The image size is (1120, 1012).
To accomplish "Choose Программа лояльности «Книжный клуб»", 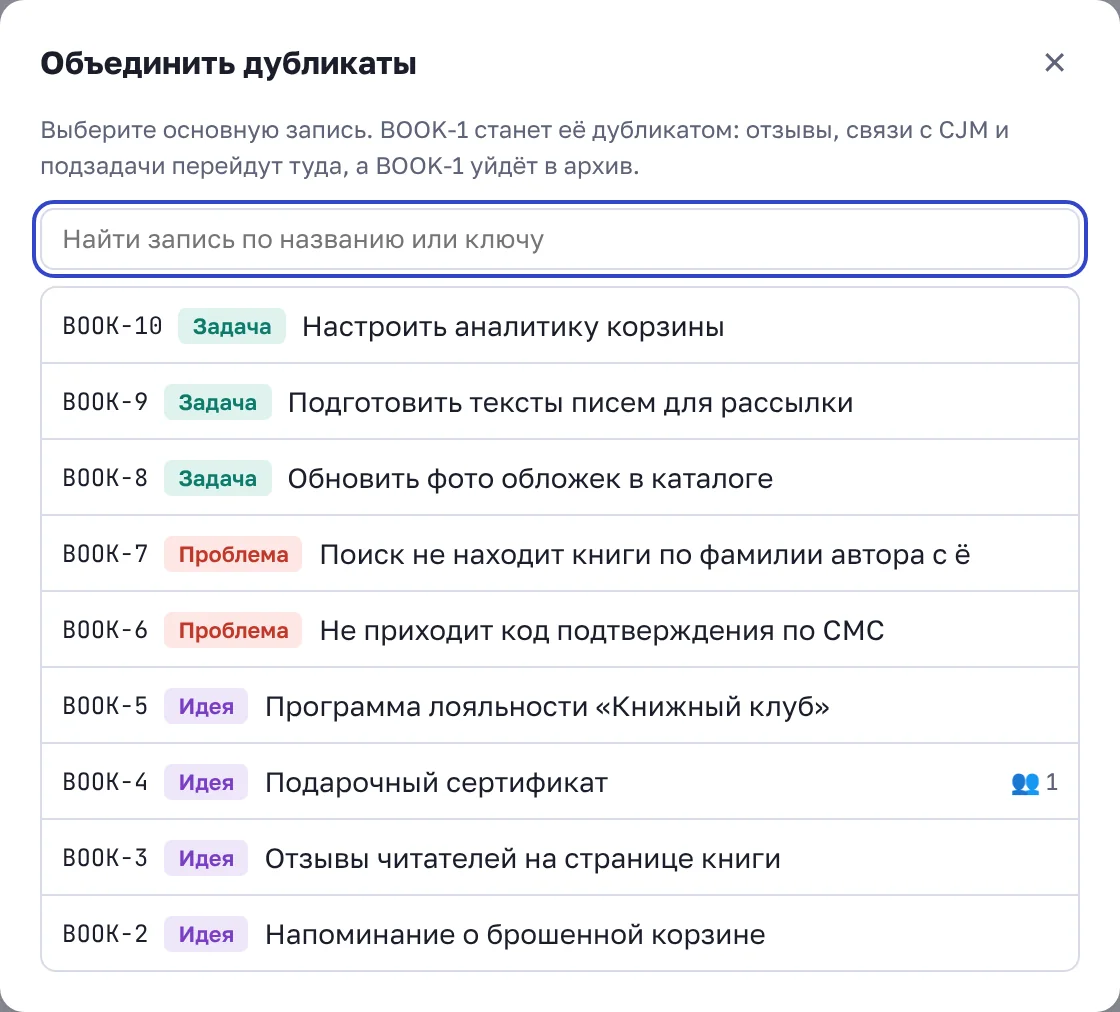I will (x=560, y=706).
